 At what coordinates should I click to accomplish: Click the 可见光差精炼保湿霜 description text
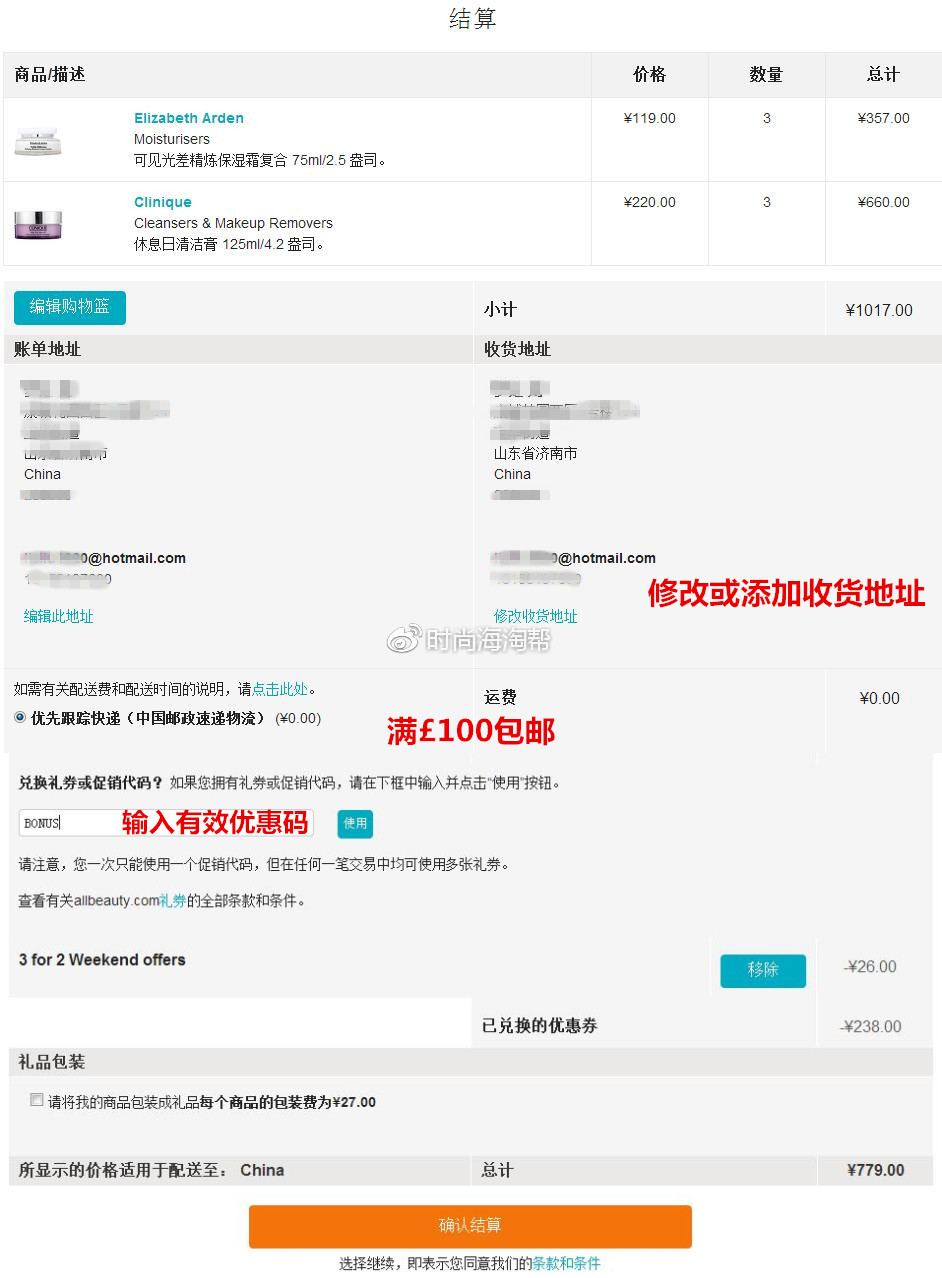pos(260,160)
